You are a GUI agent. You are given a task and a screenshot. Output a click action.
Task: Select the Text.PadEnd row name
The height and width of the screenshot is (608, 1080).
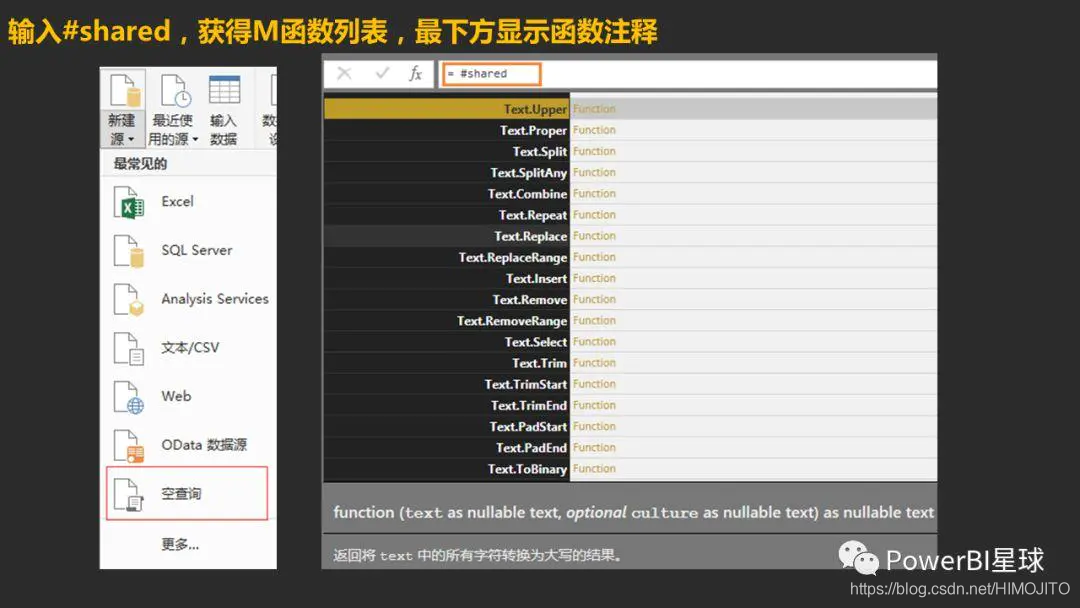[532, 448]
